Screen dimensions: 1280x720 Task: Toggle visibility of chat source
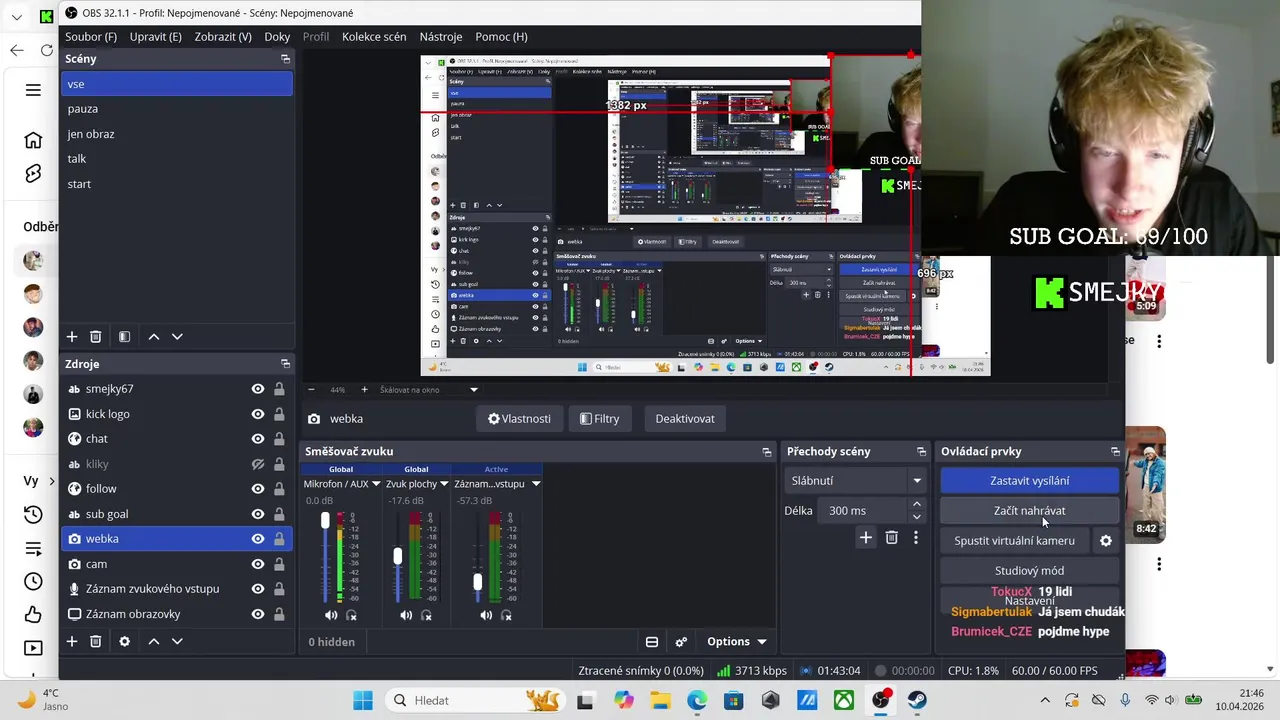click(258, 439)
